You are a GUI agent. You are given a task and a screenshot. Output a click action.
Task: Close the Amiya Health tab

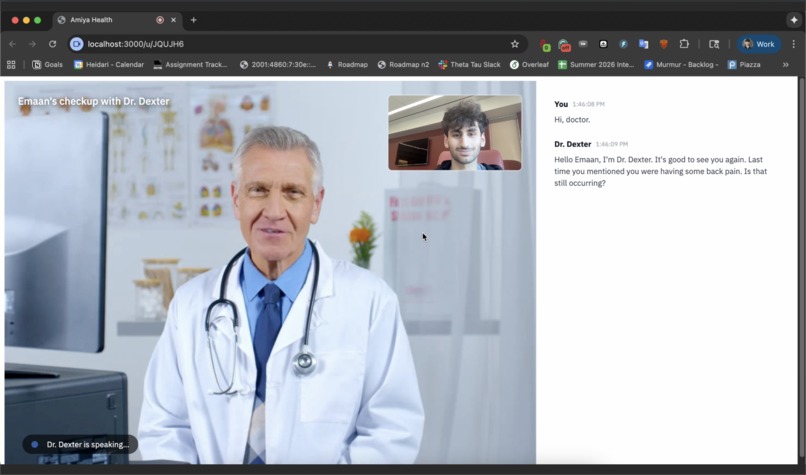coord(173,20)
